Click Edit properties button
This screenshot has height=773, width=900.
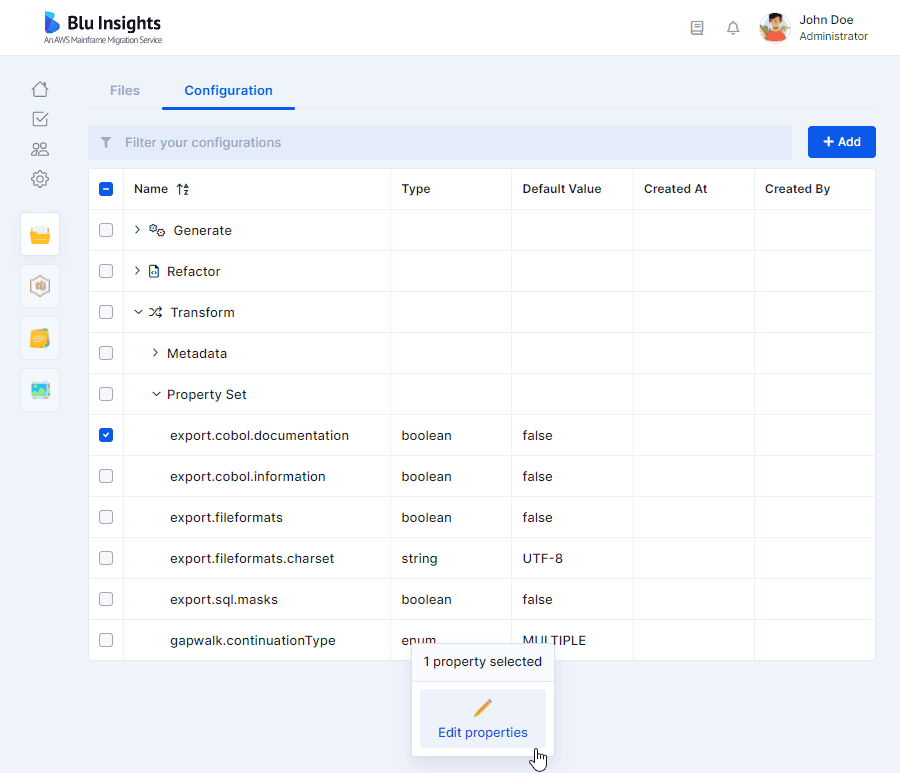click(x=483, y=718)
